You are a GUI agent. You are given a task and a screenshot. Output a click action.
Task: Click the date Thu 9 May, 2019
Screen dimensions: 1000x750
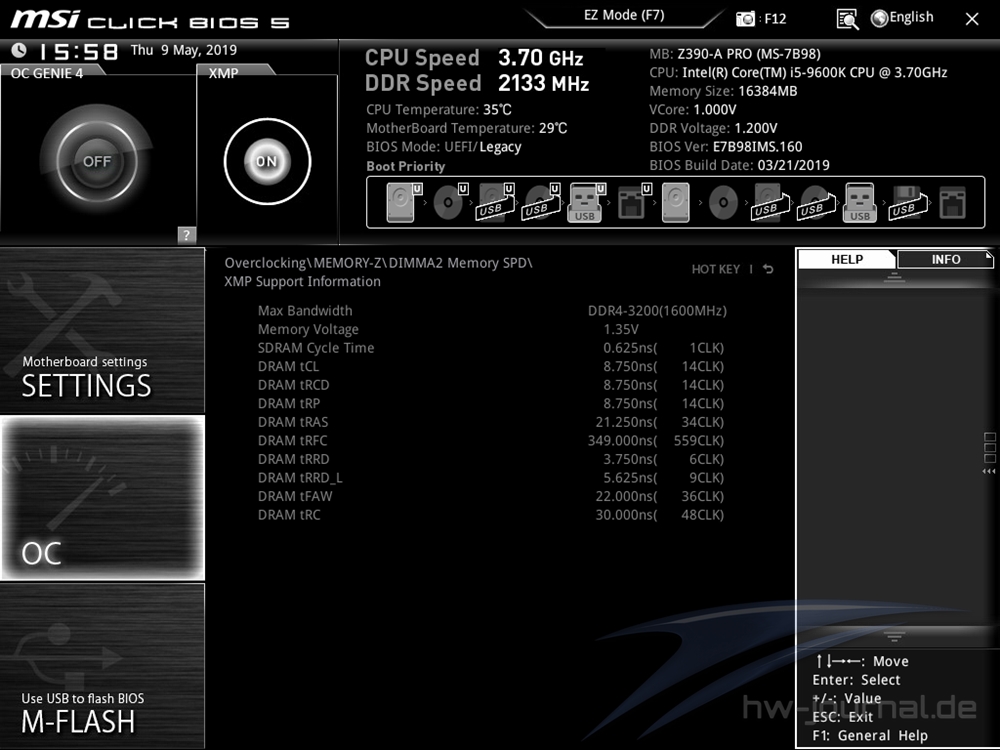click(x=184, y=50)
